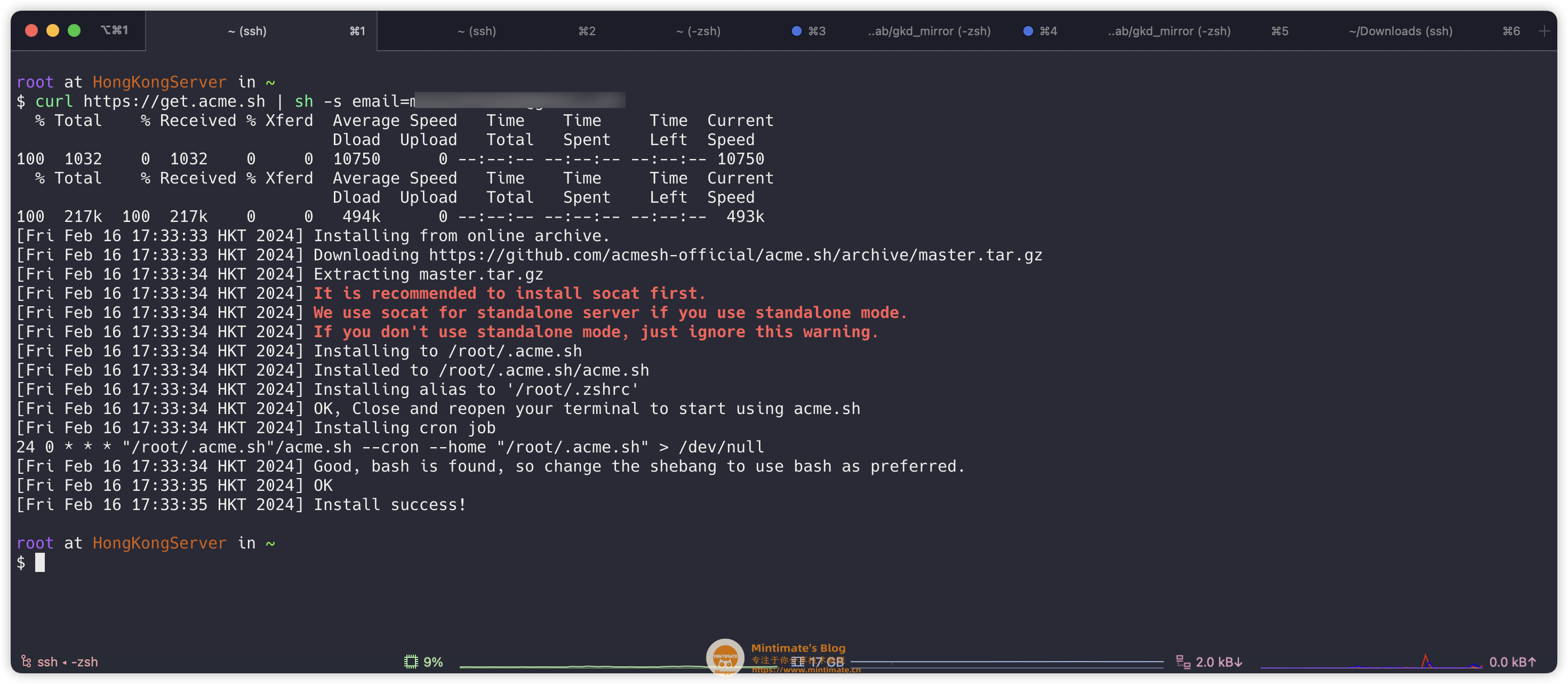Click the 'Close and reopen your terminal' line
This screenshot has height=684, width=1568.
pos(587,408)
